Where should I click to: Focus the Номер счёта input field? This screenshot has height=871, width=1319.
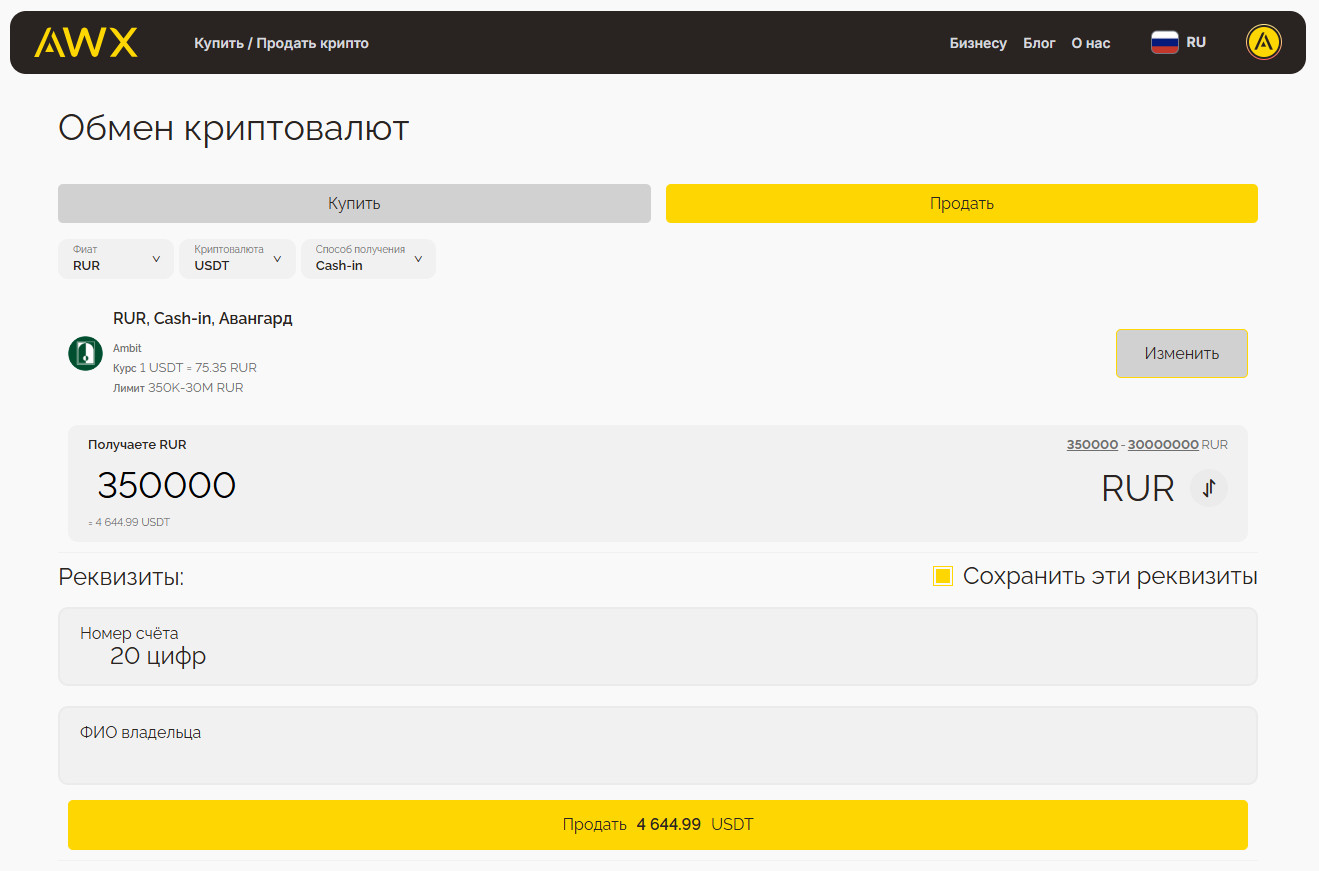(x=657, y=656)
